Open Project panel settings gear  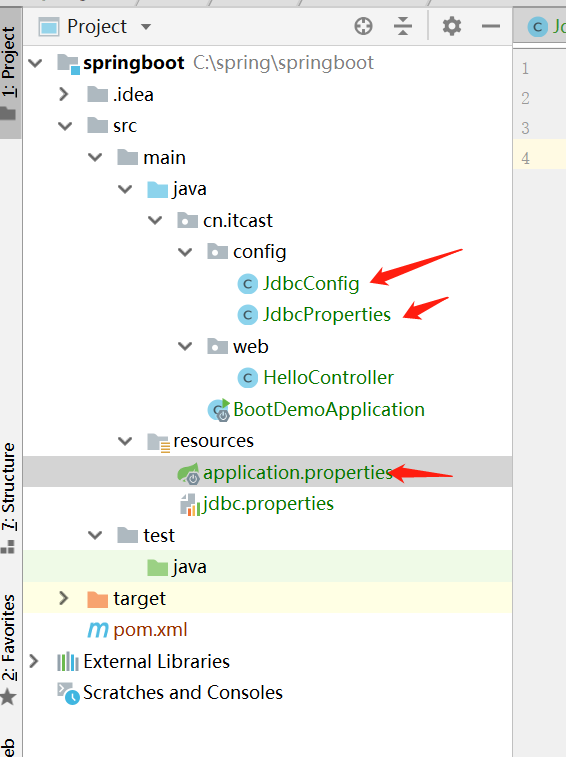coord(452,26)
